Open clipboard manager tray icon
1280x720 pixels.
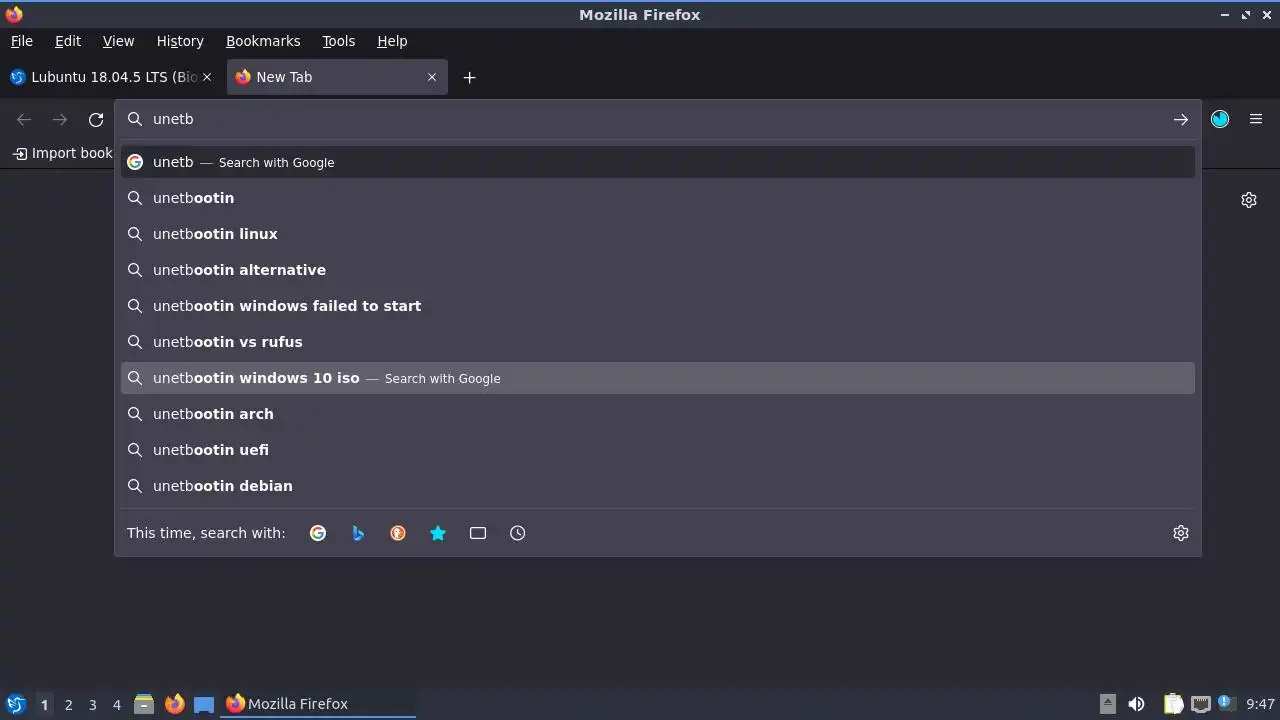tap(1174, 704)
